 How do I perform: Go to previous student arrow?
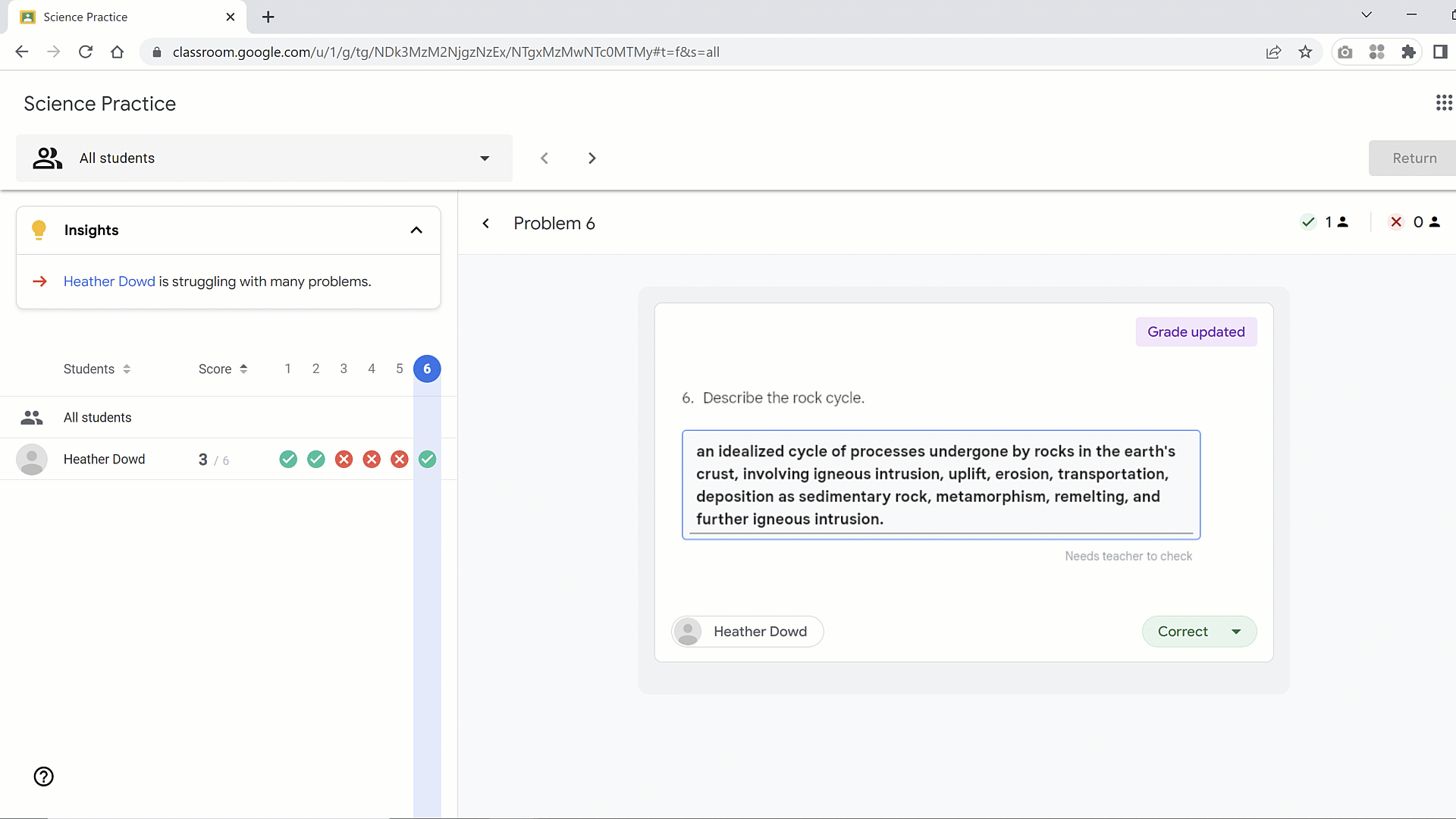point(544,158)
